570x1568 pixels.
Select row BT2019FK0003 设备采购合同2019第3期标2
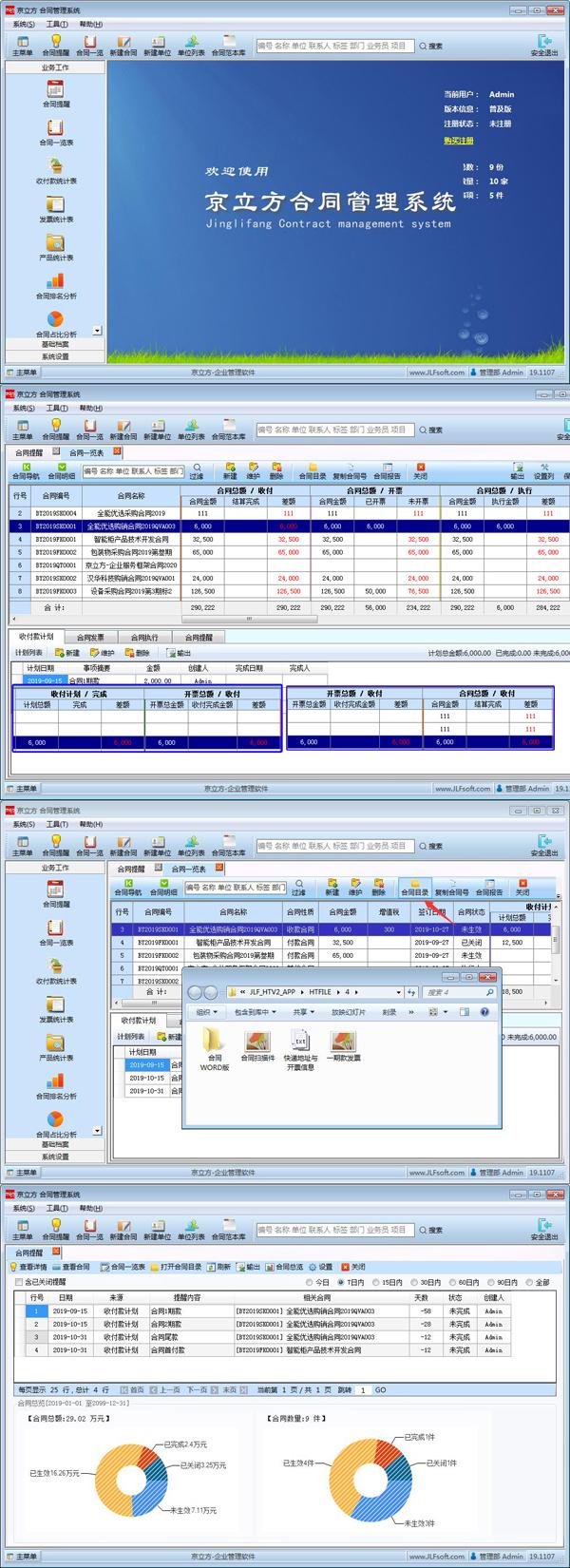point(290,591)
